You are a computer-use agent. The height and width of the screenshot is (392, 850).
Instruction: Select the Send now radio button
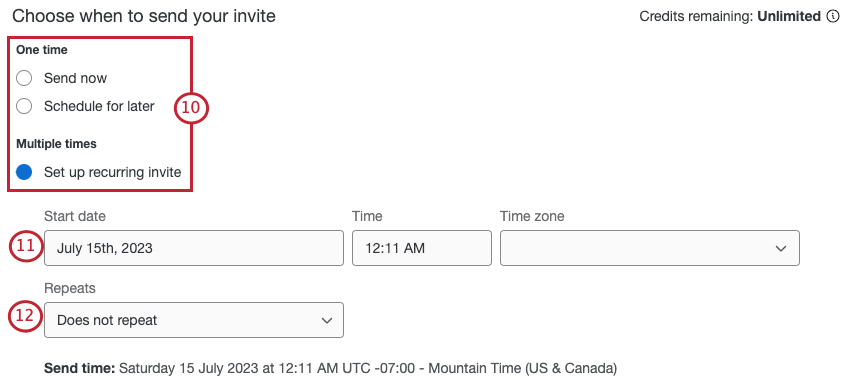[x=24, y=78]
